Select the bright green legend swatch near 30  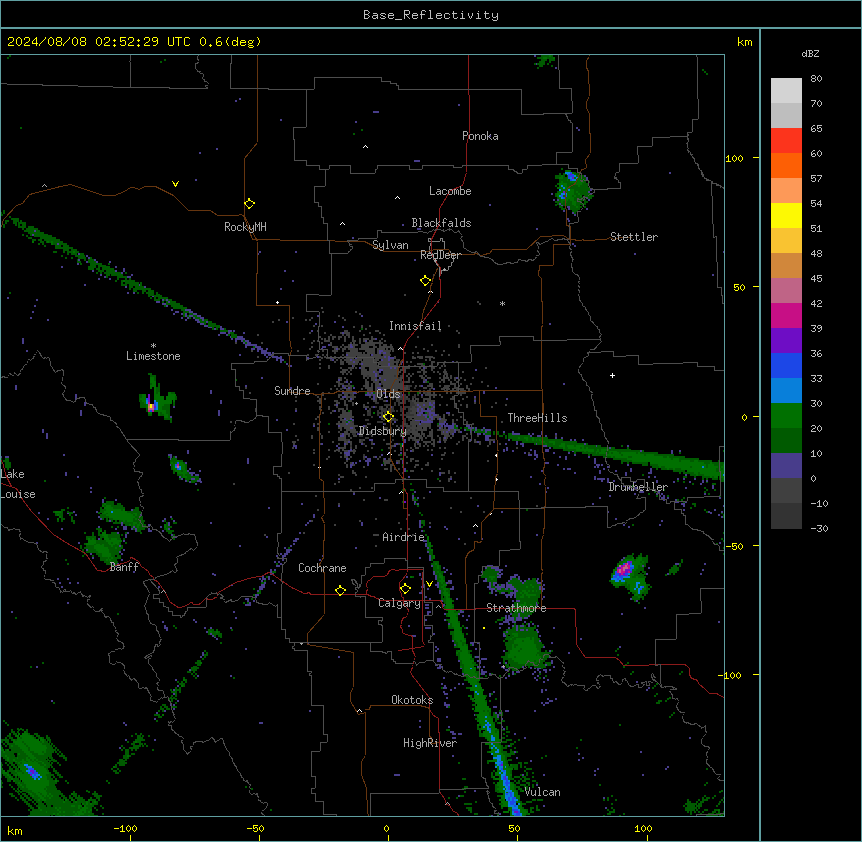pyautogui.click(x=786, y=416)
